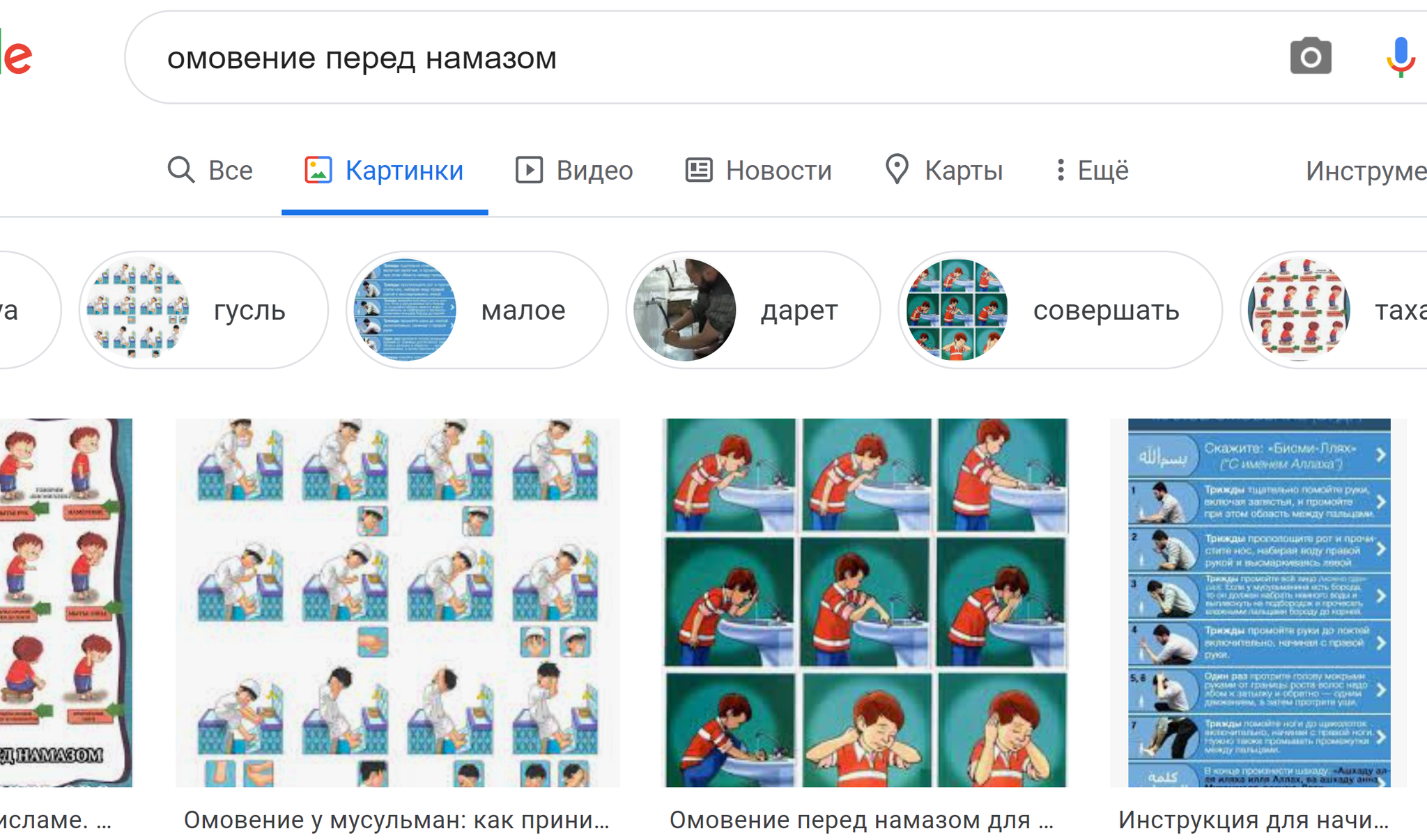Open the green grid image of boy washing
This screenshot has width=1427, height=840.
[865, 602]
